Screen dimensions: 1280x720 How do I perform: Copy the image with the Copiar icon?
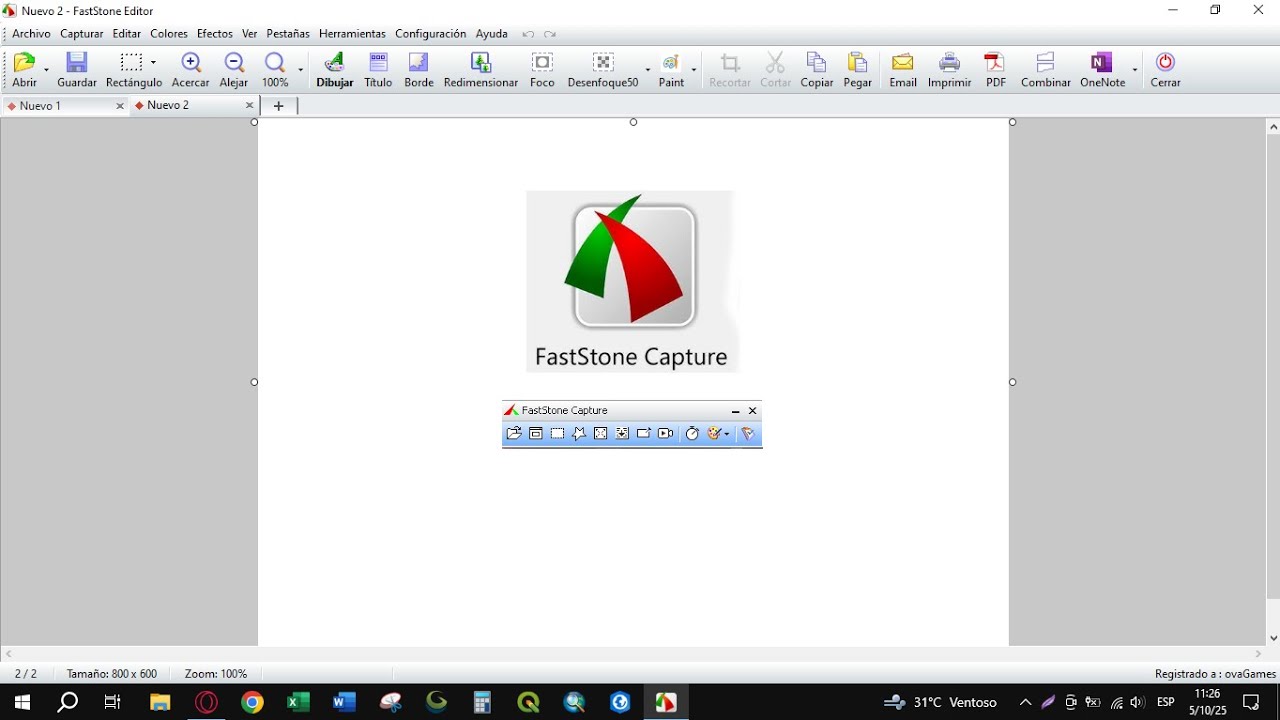coord(817,70)
